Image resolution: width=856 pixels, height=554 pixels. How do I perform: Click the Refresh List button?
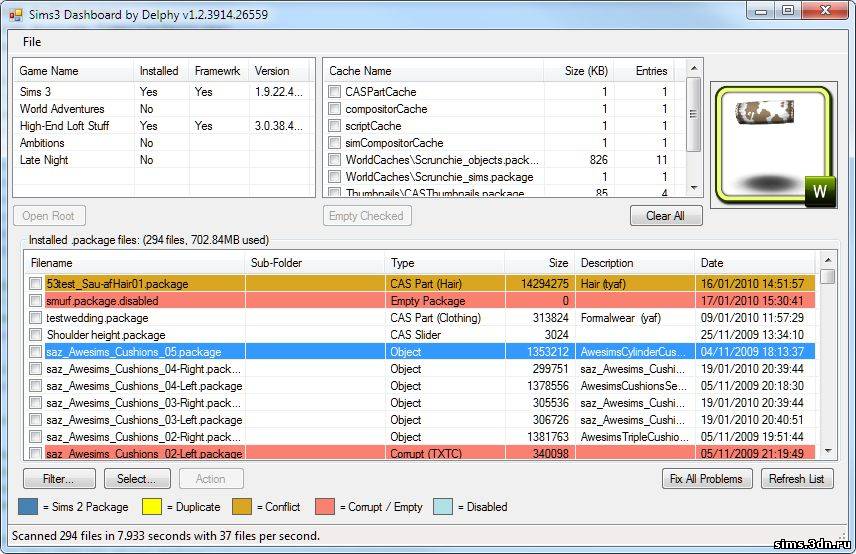[797, 479]
